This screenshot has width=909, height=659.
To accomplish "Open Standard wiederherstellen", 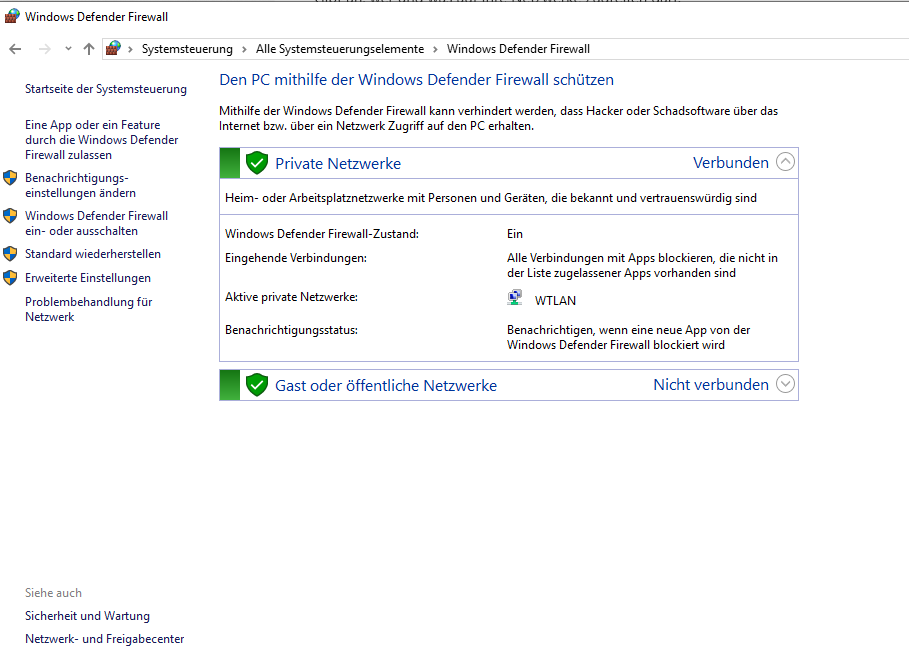I will coord(93,254).
